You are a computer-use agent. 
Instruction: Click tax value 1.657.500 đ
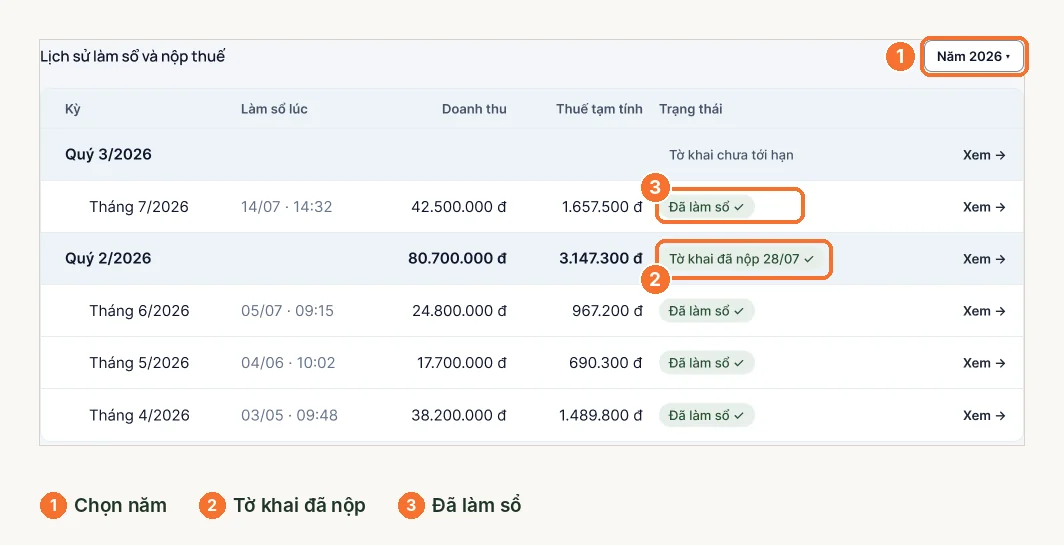[x=602, y=207]
